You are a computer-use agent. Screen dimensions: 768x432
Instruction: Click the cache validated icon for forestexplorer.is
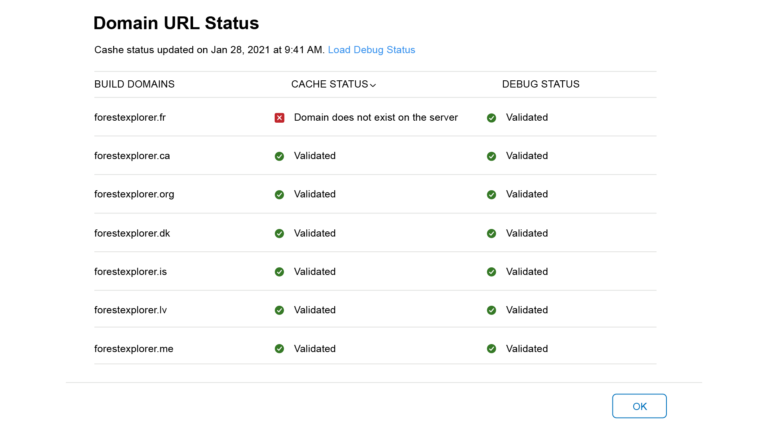(x=279, y=272)
